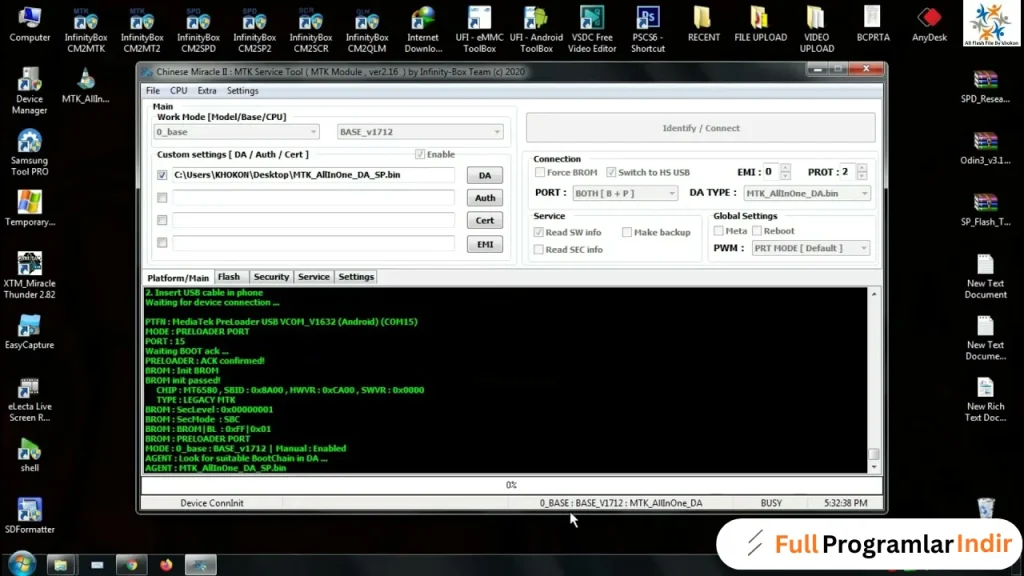Launch InfinityBox CM2MT2 shortcut
1024x576 pixels.
pos(142,30)
